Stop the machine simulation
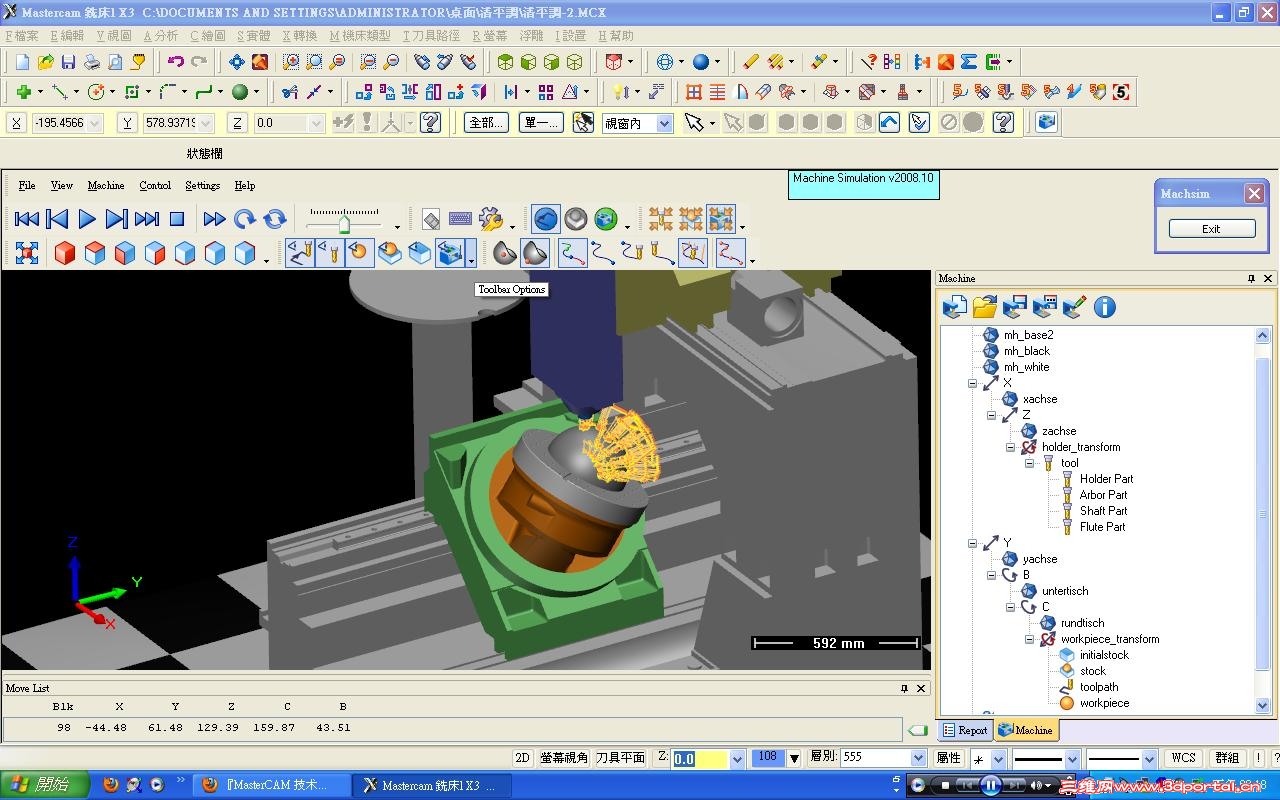Viewport: 1280px width, 800px height. click(177, 219)
